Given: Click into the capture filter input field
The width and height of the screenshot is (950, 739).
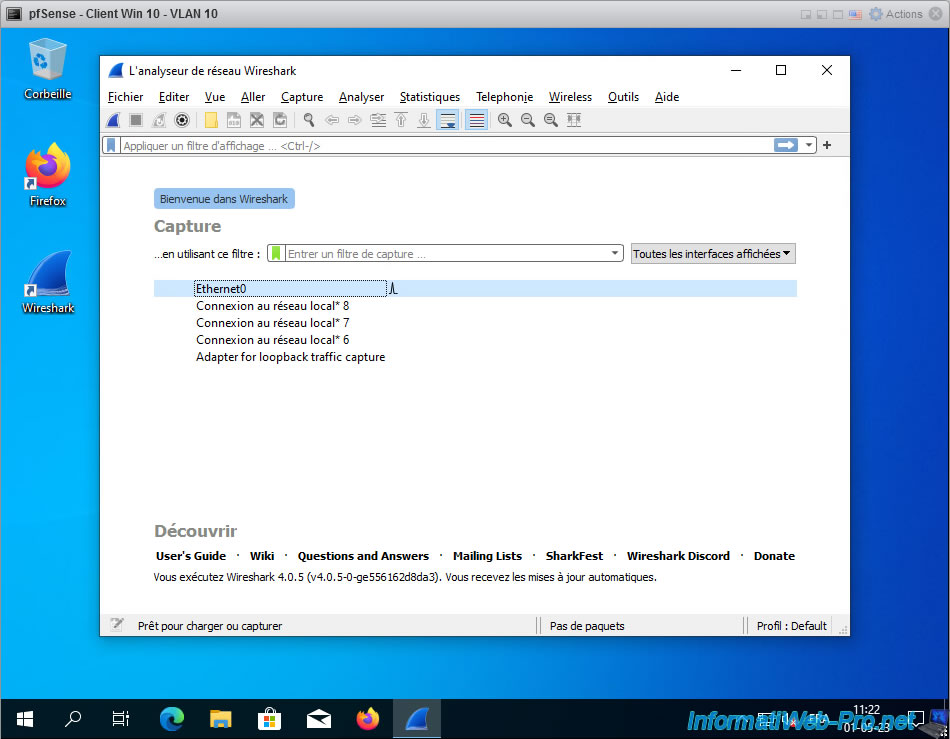Looking at the screenshot, I should click(x=447, y=253).
